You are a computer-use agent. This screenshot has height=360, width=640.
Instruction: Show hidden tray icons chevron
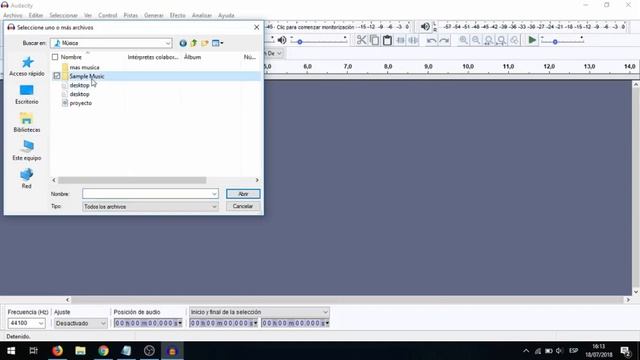pyautogui.click(x=526, y=351)
